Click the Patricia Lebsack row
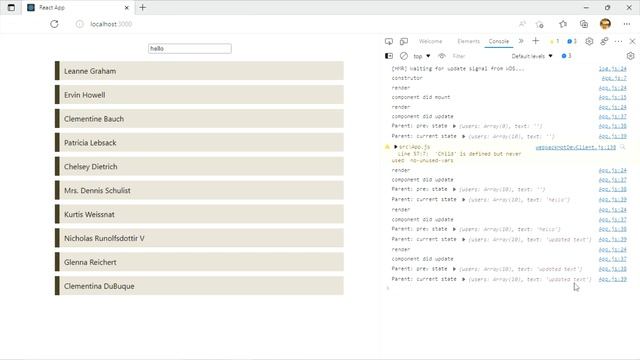This screenshot has height=360, width=640. click(200, 142)
